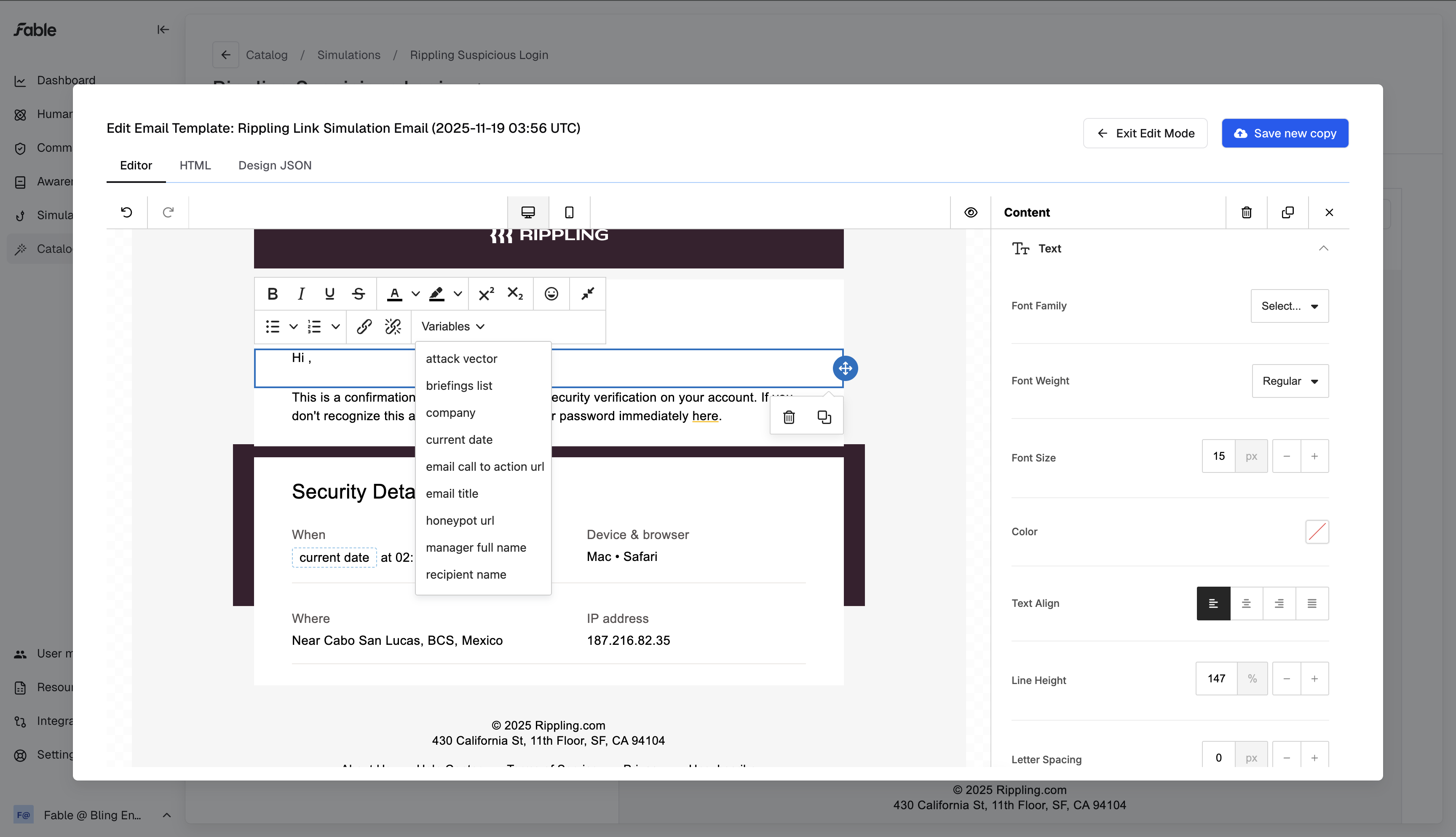The width and height of the screenshot is (1456, 837).
Task: Click Exit Edit Mode button
Action: [x=1145, y=133]
